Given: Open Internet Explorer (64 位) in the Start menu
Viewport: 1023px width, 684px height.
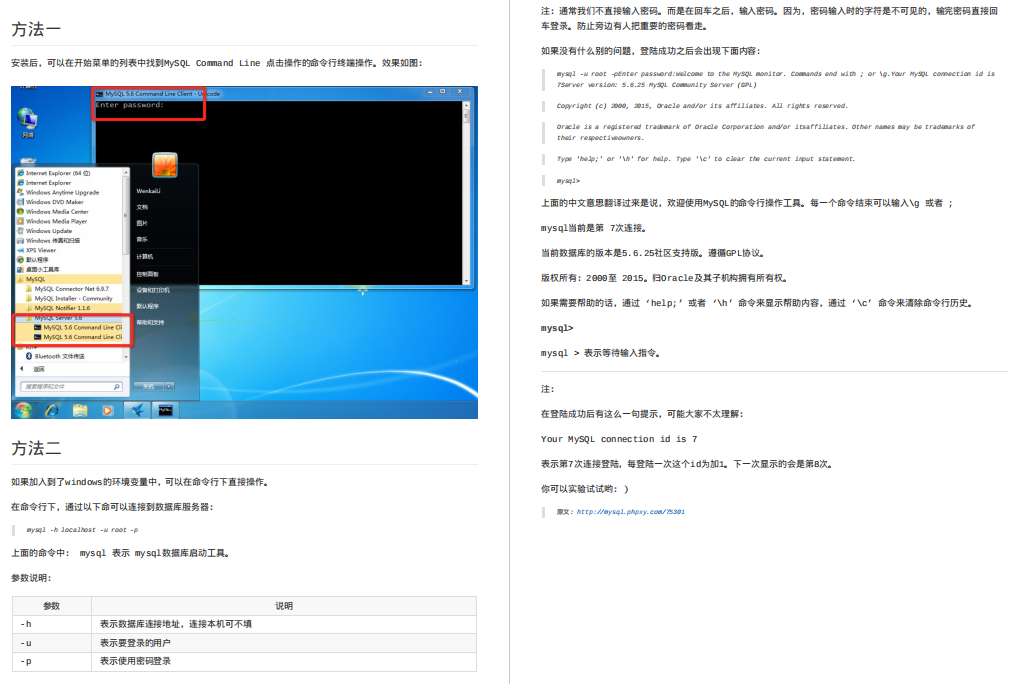Looking at the screenshot, I should (53, 173).
